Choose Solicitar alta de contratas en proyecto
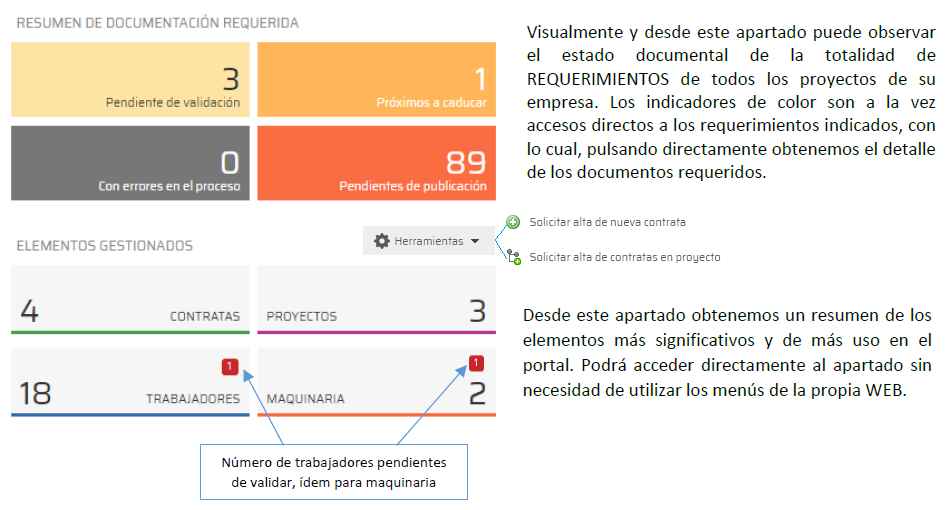950x510 pixels. [624, 257]
